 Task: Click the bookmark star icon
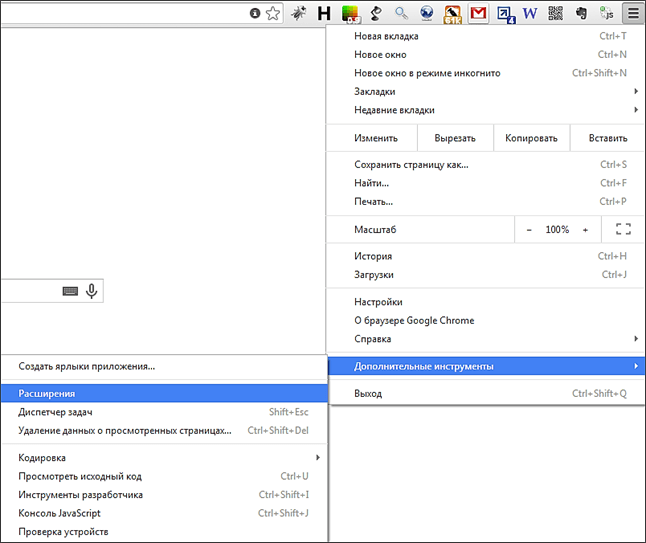point(271,14)
